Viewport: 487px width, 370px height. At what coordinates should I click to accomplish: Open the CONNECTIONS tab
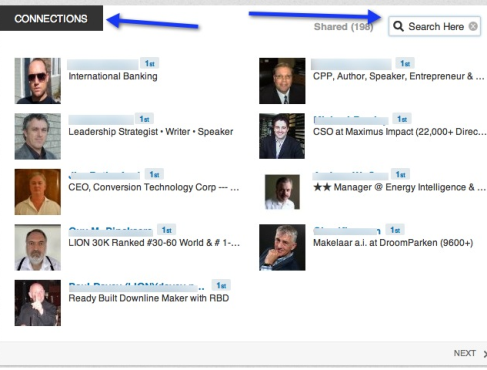pos(51,18)
